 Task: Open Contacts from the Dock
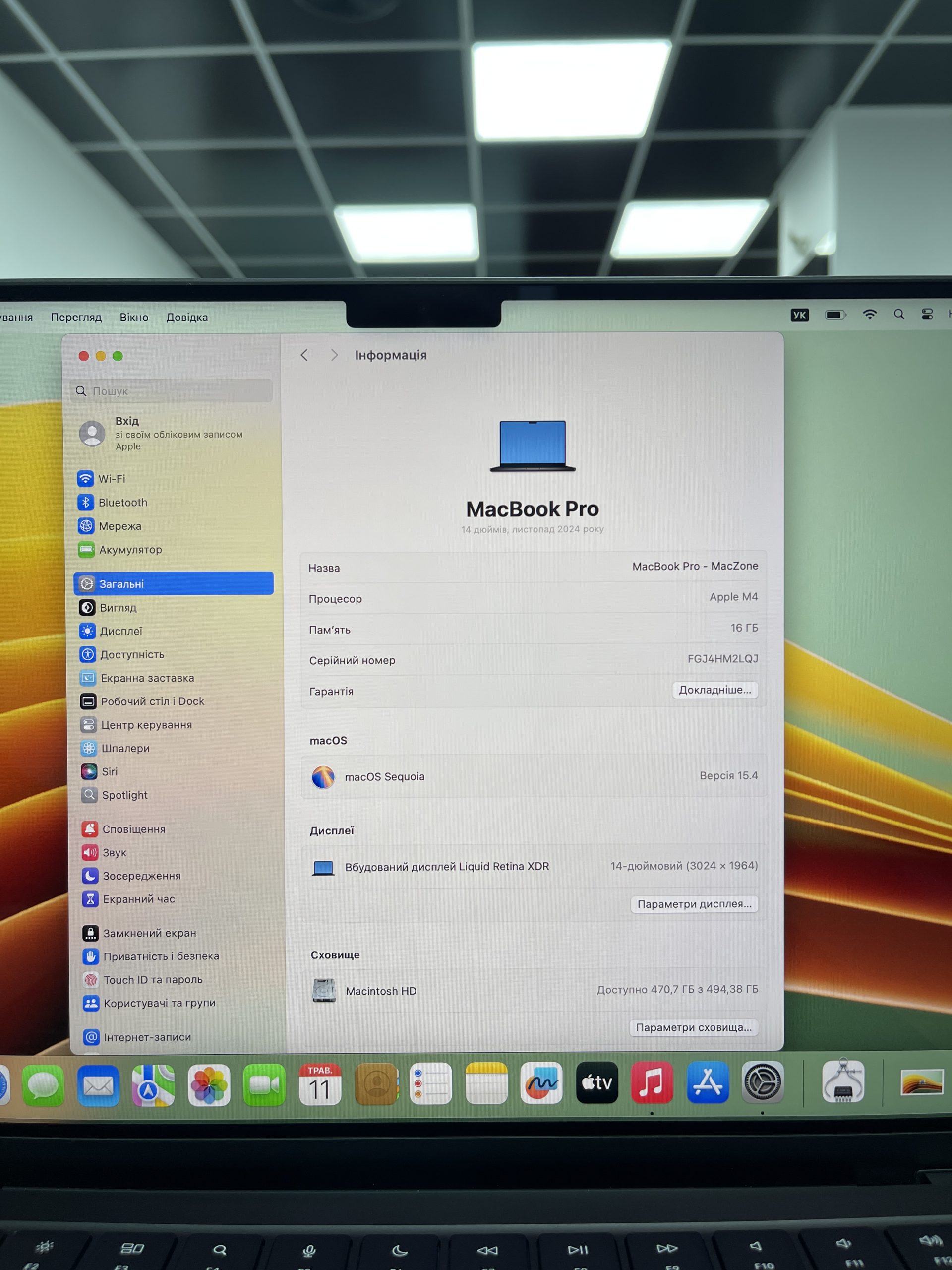[376, 1083]
